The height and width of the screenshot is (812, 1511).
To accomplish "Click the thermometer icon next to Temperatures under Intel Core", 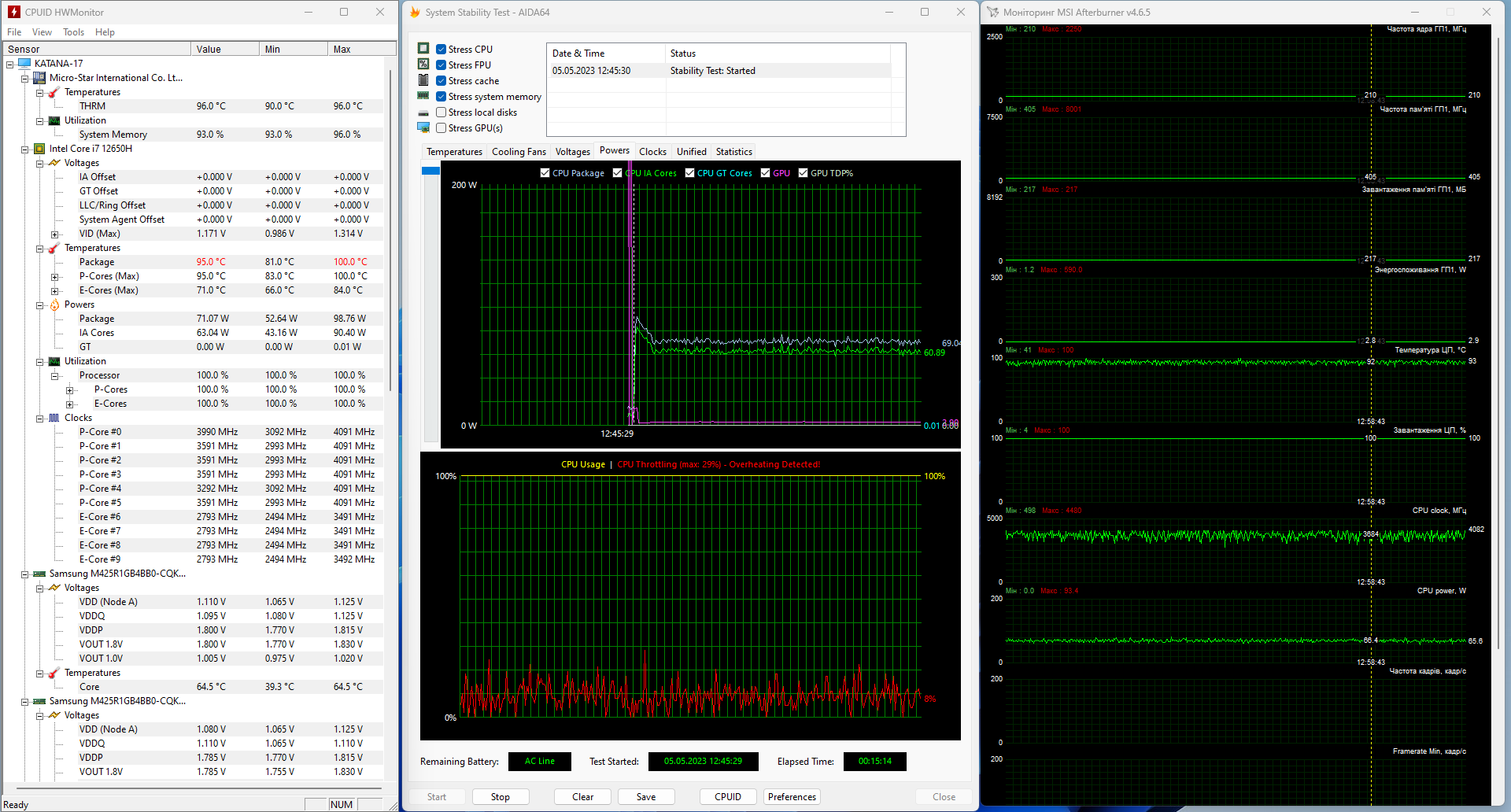I will [53, 248].
